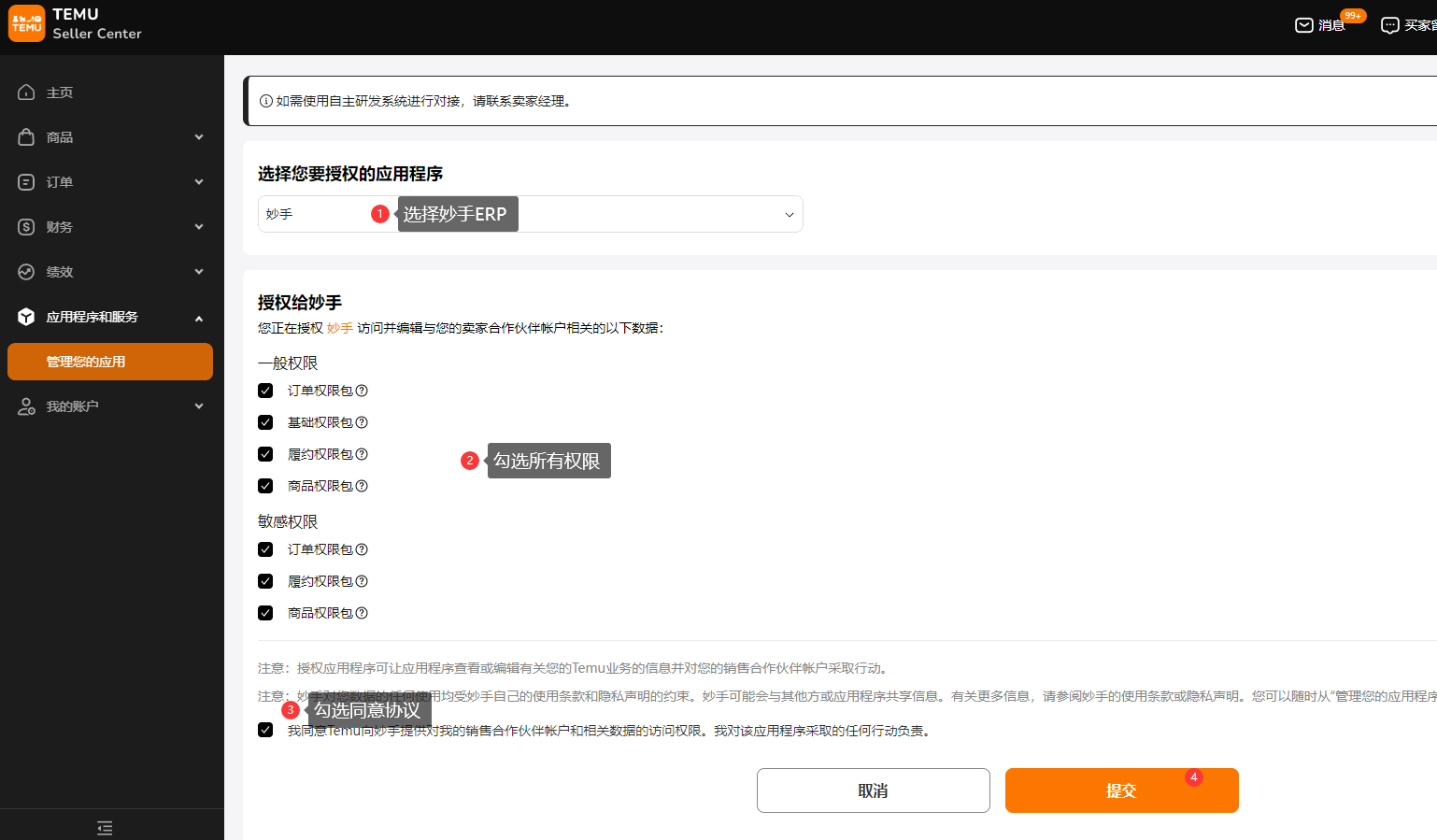Open the 财务 sidebar menu
This screenshot has width=1437, height=840.
pos(111,227)
